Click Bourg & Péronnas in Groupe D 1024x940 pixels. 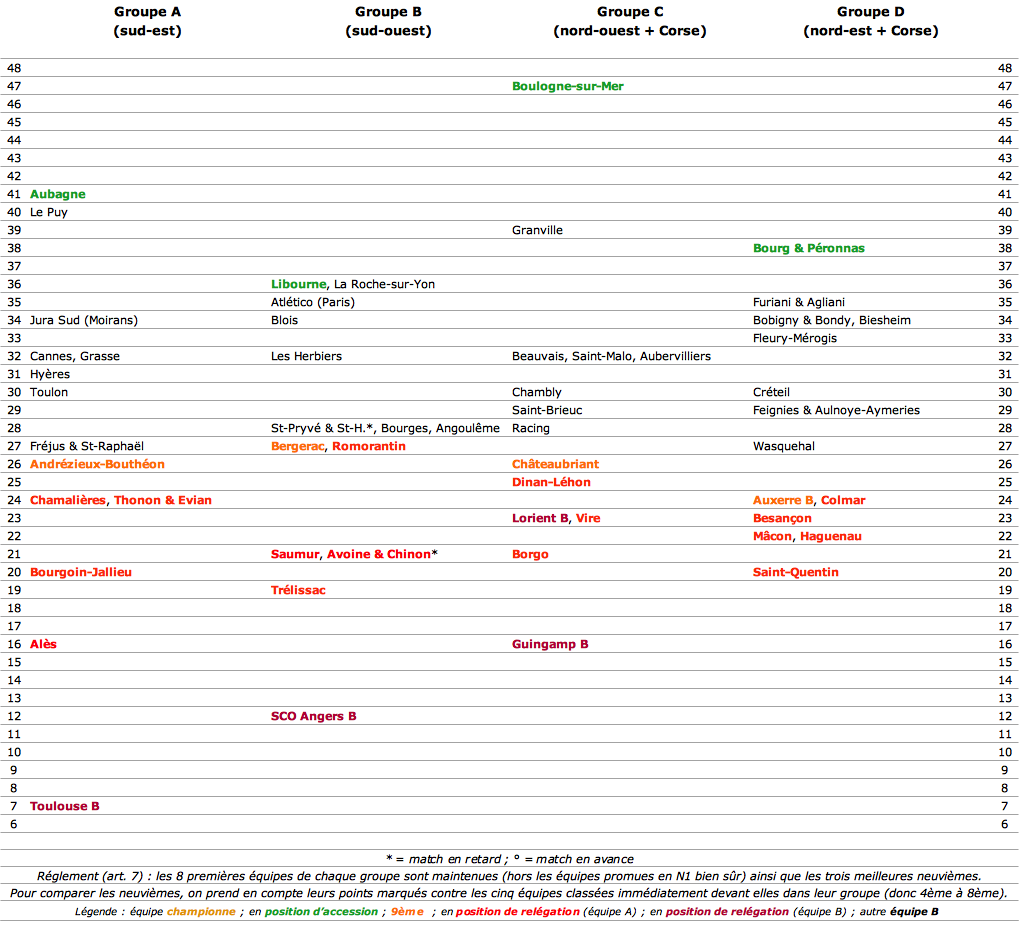pyautogui.click(x=808, y=248)
